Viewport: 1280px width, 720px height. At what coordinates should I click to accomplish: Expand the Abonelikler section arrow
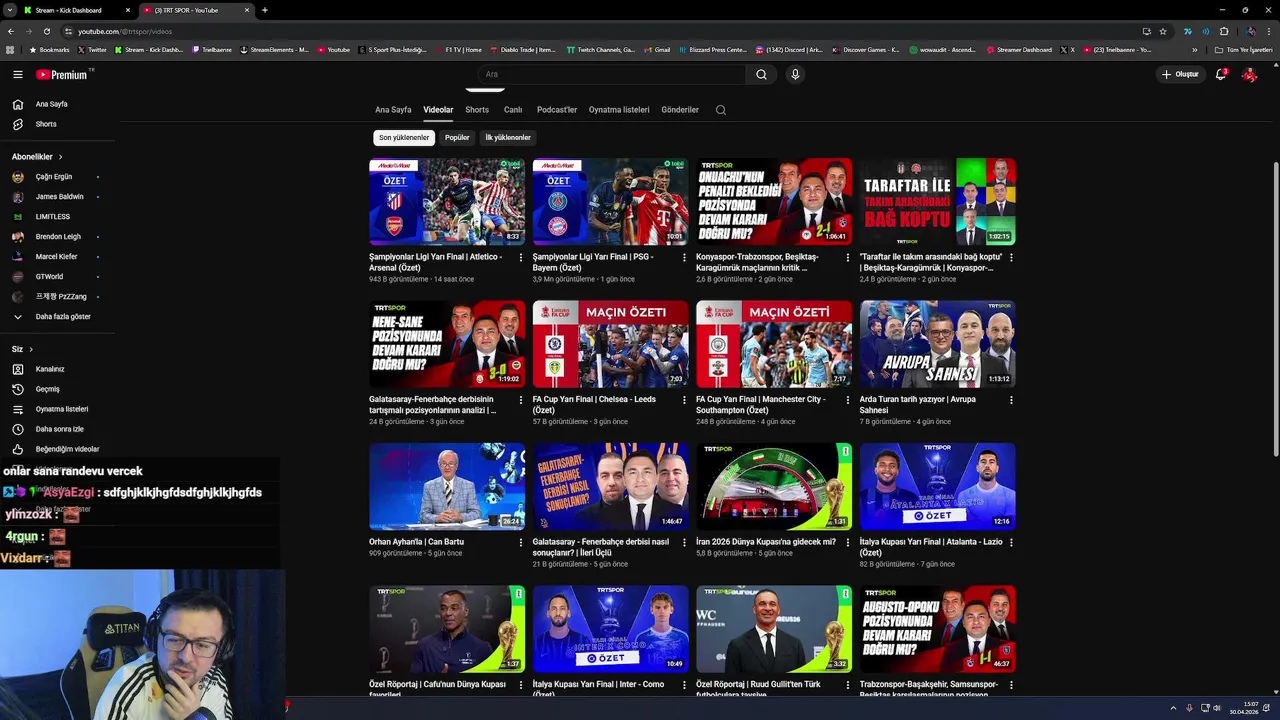click(60, 157)
